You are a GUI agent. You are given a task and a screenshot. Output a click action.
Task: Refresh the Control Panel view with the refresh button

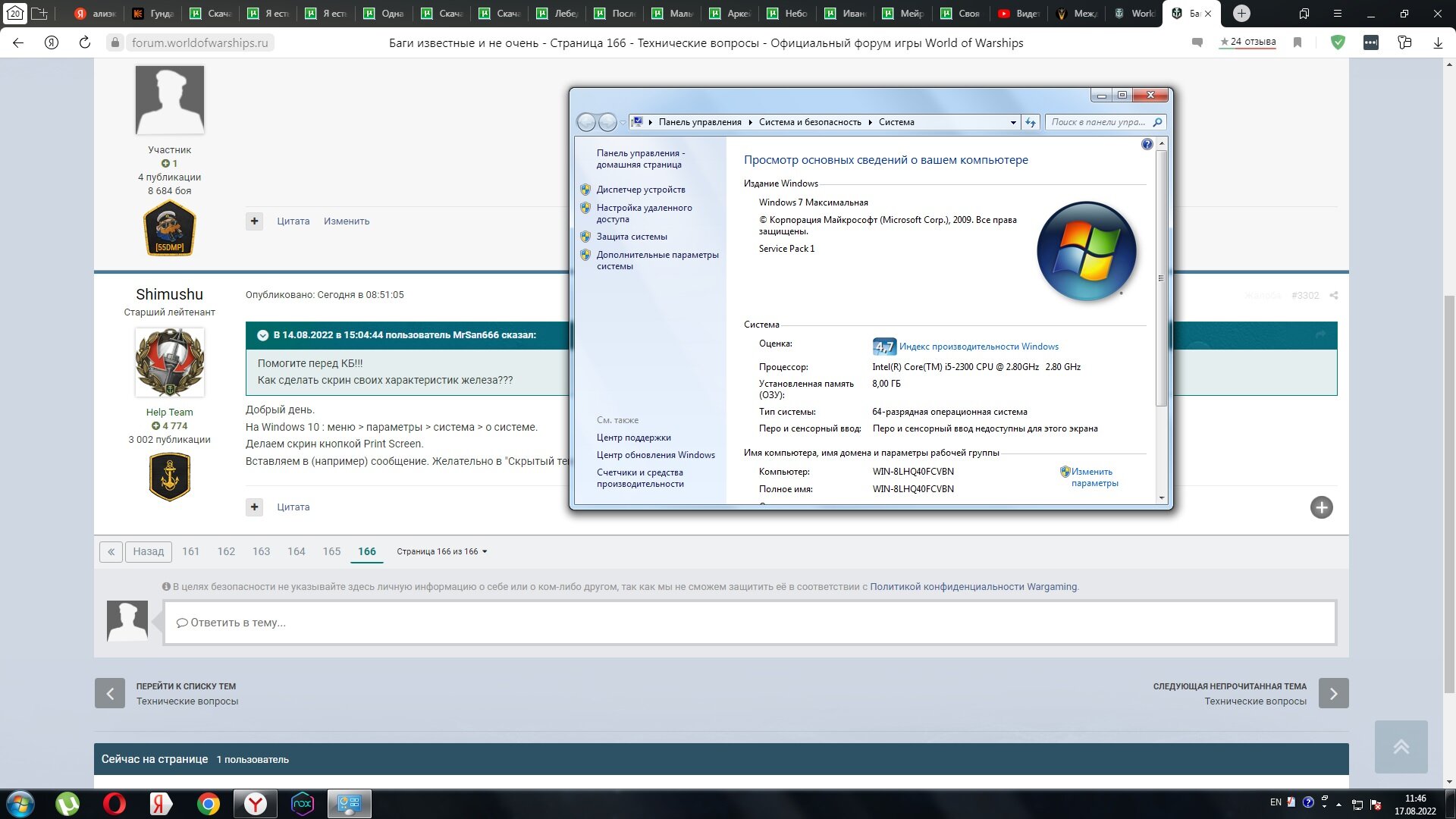coord(1030,122)
